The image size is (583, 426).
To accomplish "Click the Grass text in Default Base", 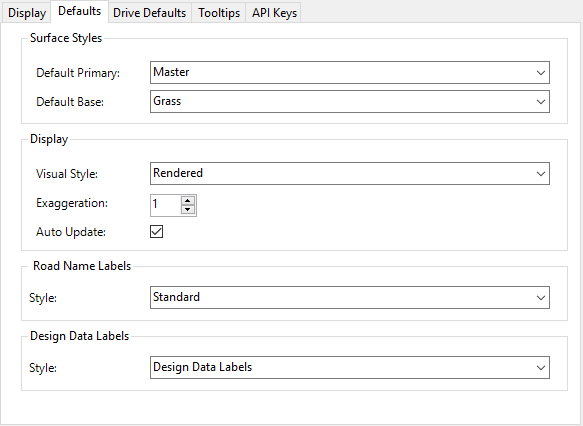I will 167,101.
